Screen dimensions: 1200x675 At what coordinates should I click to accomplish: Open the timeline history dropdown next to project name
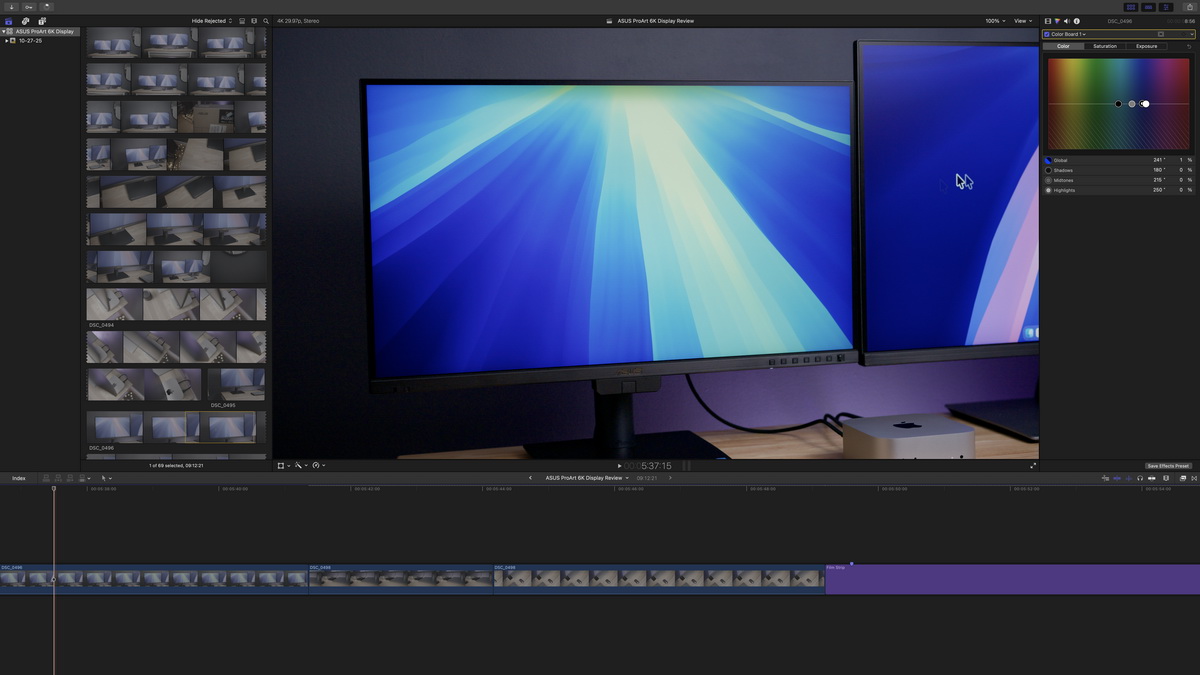pyautogui.click(x=627, y=478)
